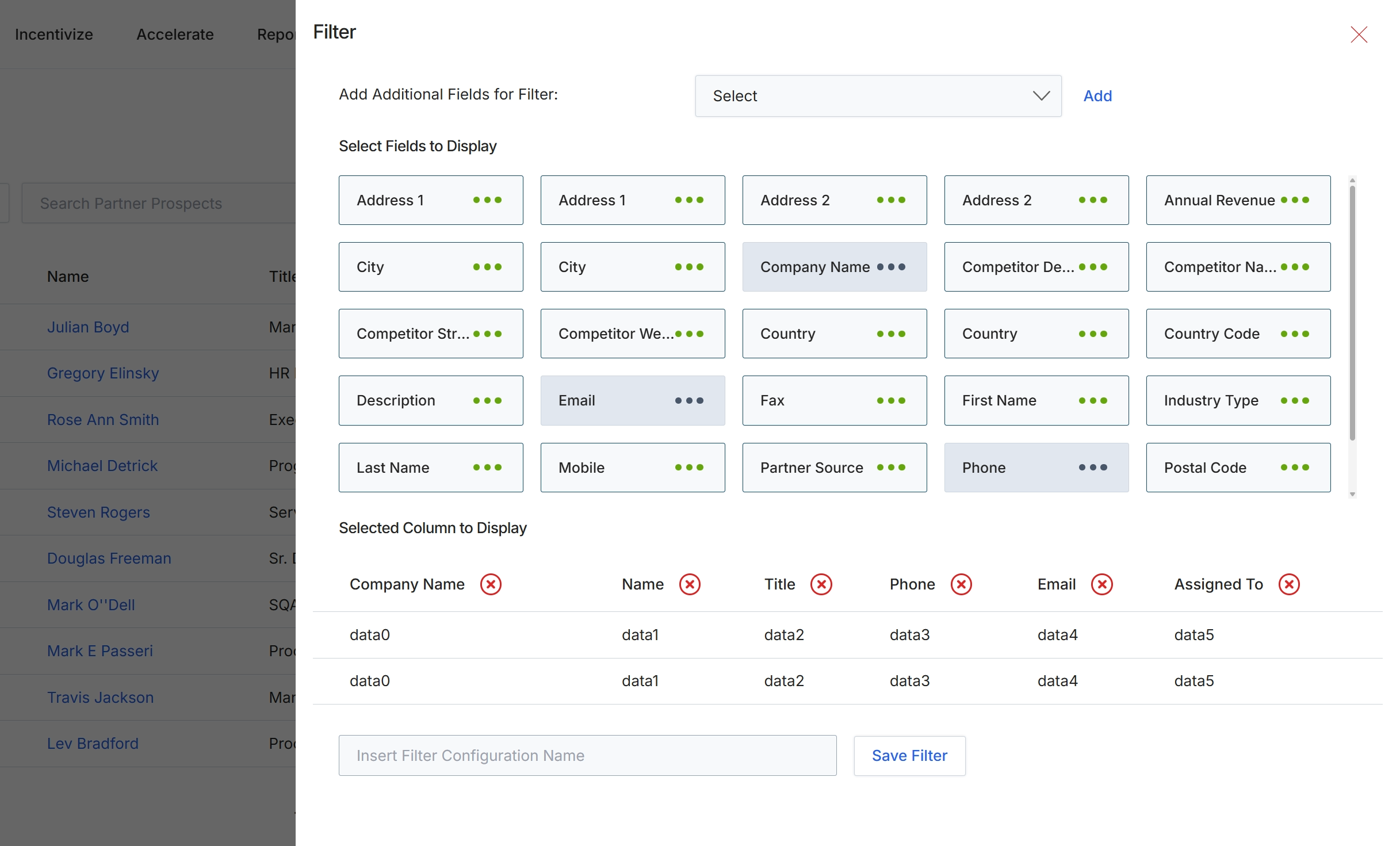Click the fields list scrollbar thumb
This screenshot has height=846, width=1400.
coord(1352,313)
